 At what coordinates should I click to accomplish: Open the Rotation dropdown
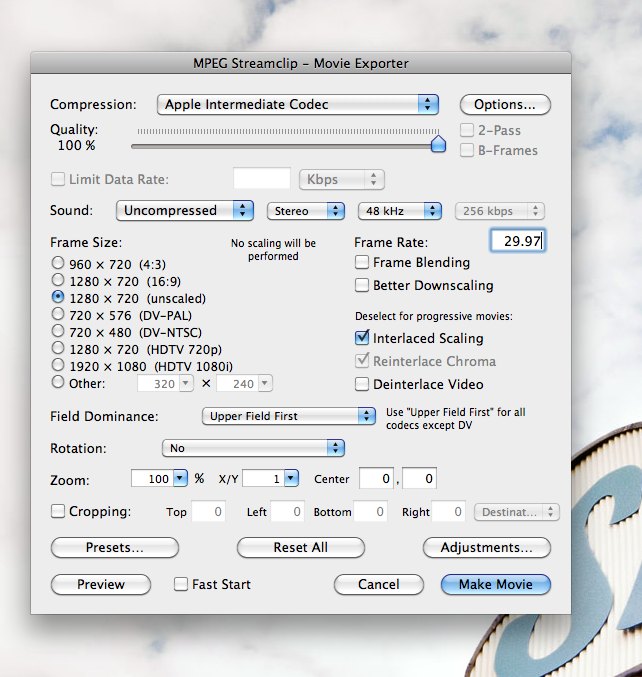[x=253, y=448]
